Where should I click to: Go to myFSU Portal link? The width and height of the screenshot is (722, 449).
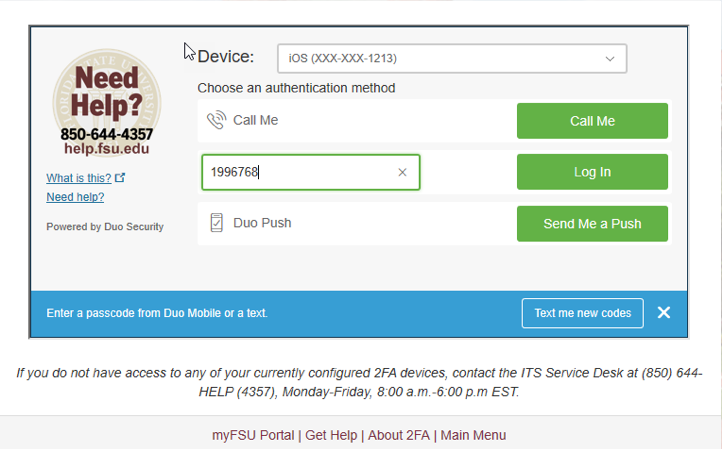(253, 435)
